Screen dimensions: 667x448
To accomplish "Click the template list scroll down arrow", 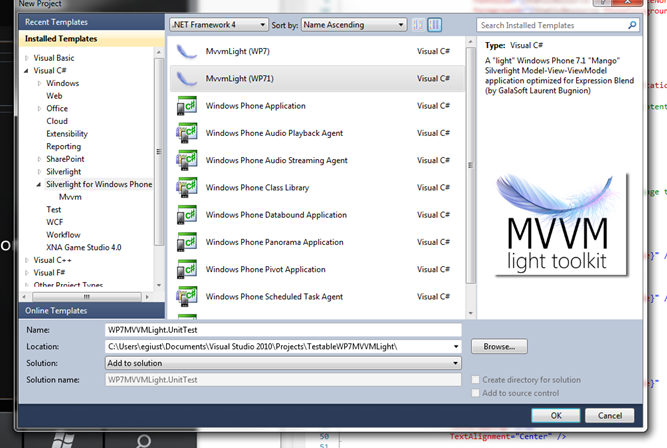I will (470, 313).
